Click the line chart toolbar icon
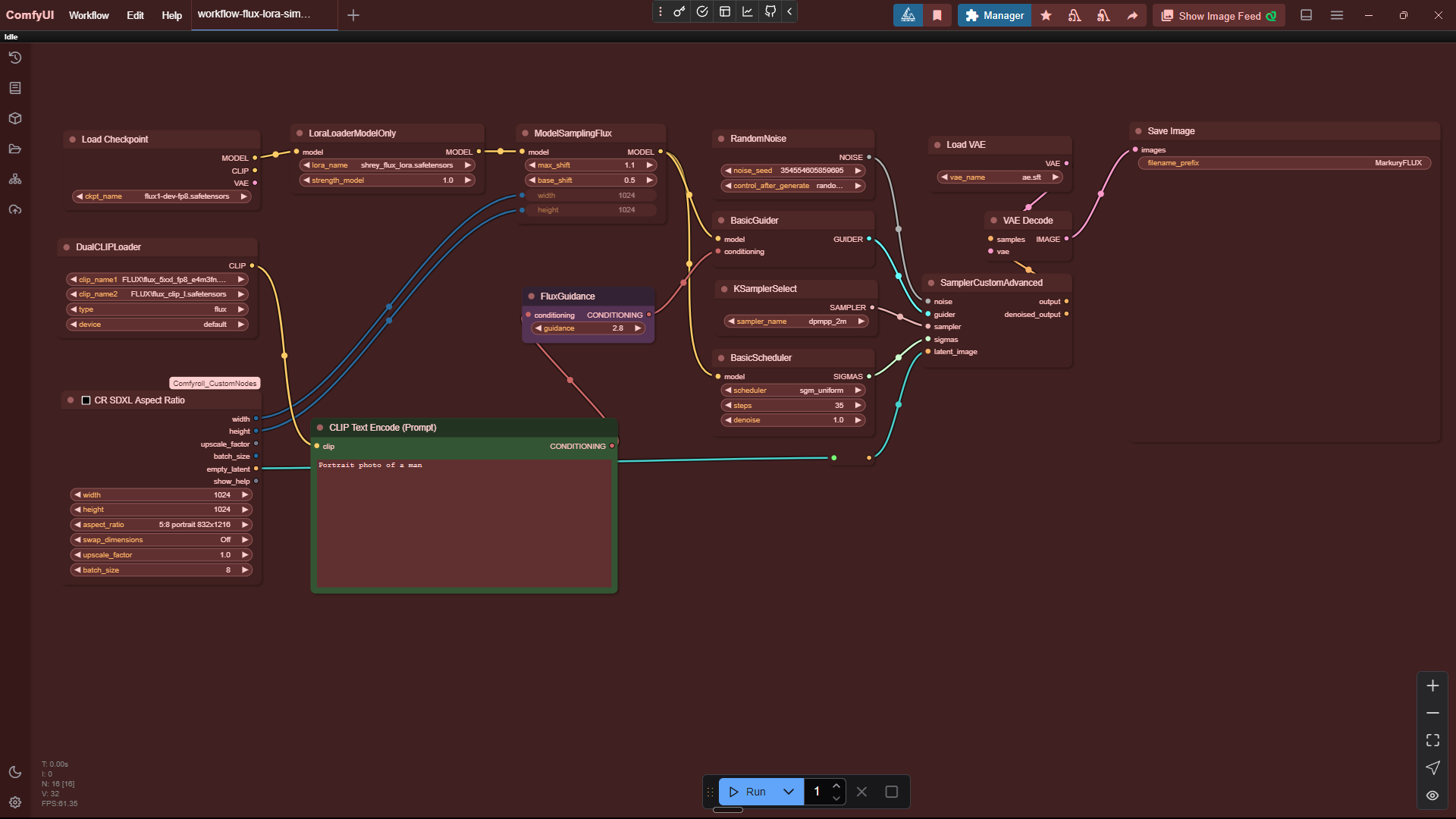Image resolution: width=1456 pixels, height=819 pixels. pyautogui.click(x=748, y=11)
